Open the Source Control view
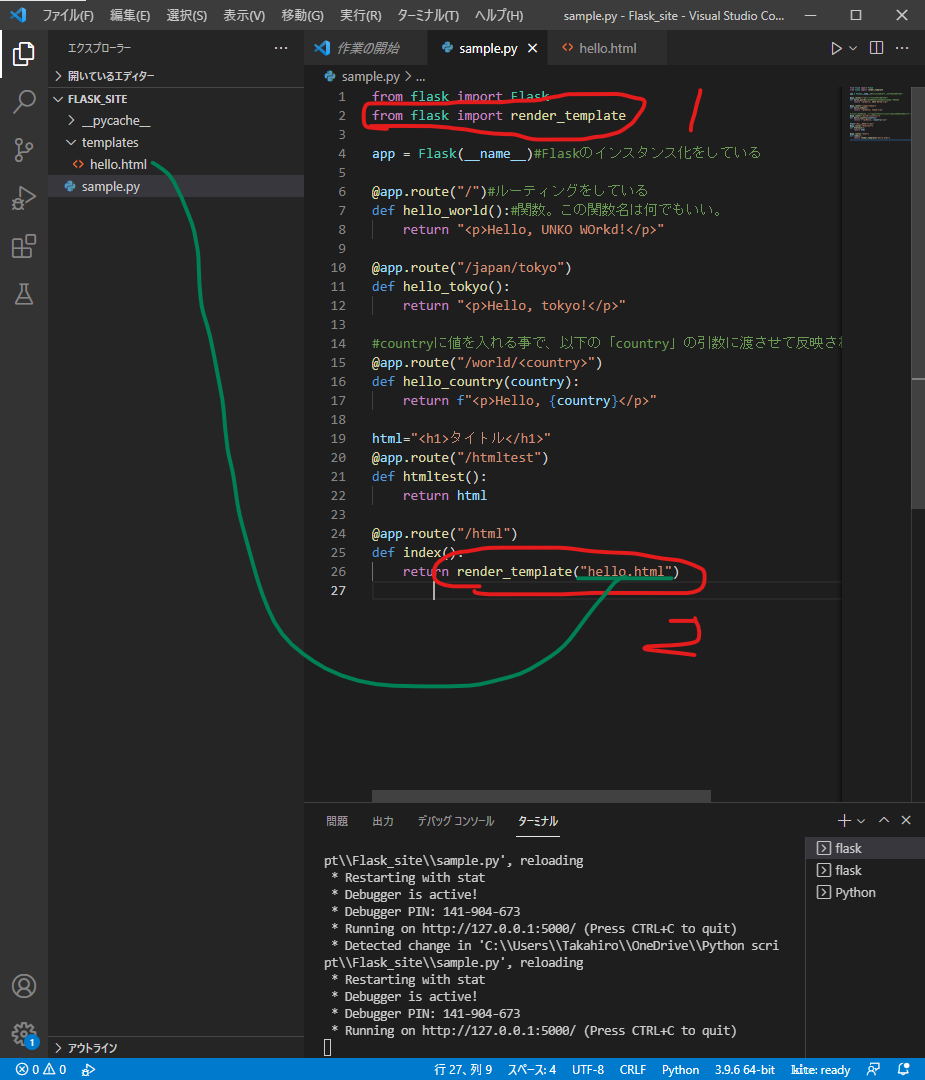The height and width of the screenshot is (1080, 925). coord(24,150)
